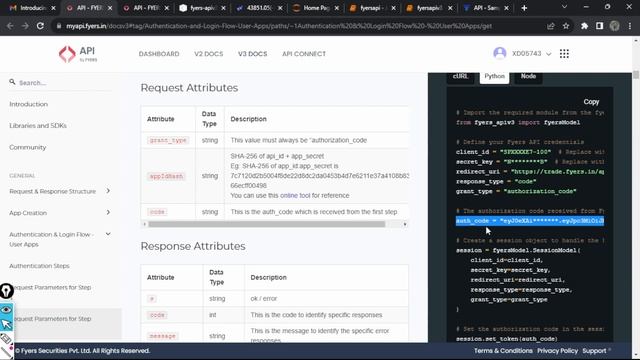The height and width of the screenshot is (360, 640).
Task: Open the V3 DOCS nav item
Action: 253,54
